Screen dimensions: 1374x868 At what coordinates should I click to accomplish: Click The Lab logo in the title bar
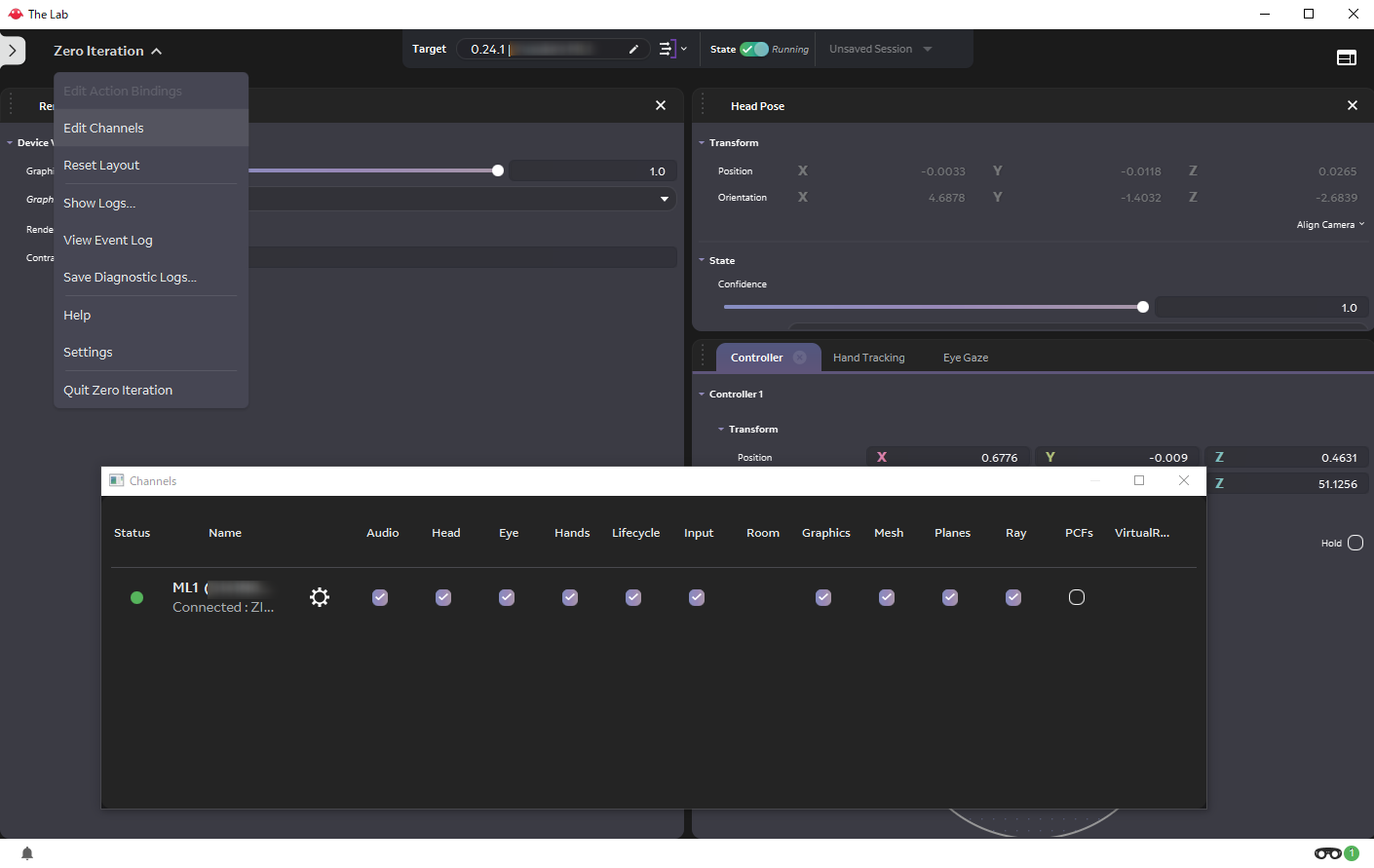(x=16, y=14)
